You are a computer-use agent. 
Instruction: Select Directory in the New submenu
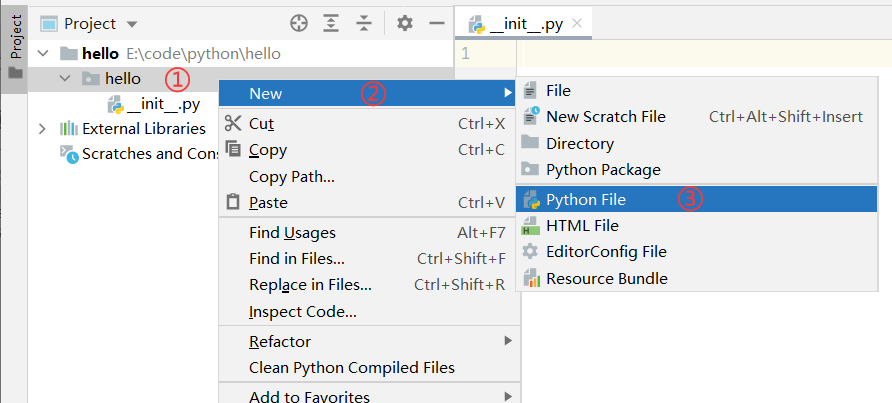(579, 143)
